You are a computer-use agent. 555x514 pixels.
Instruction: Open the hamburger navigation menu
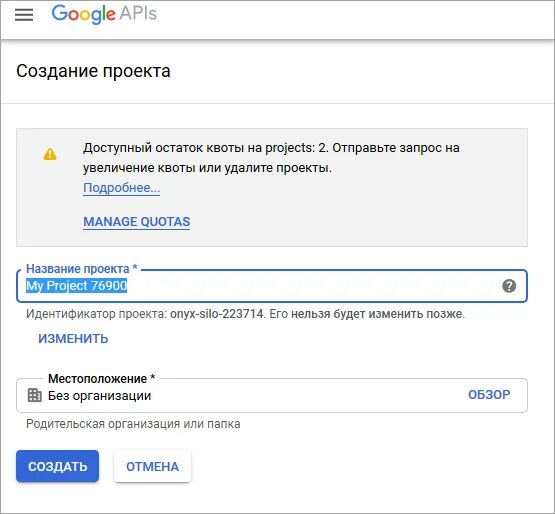24,15
